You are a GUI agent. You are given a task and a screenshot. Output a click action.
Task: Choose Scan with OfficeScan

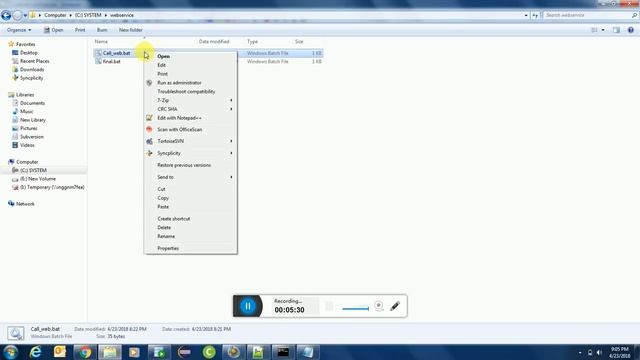pyautogui.click(x=191, y=129)
